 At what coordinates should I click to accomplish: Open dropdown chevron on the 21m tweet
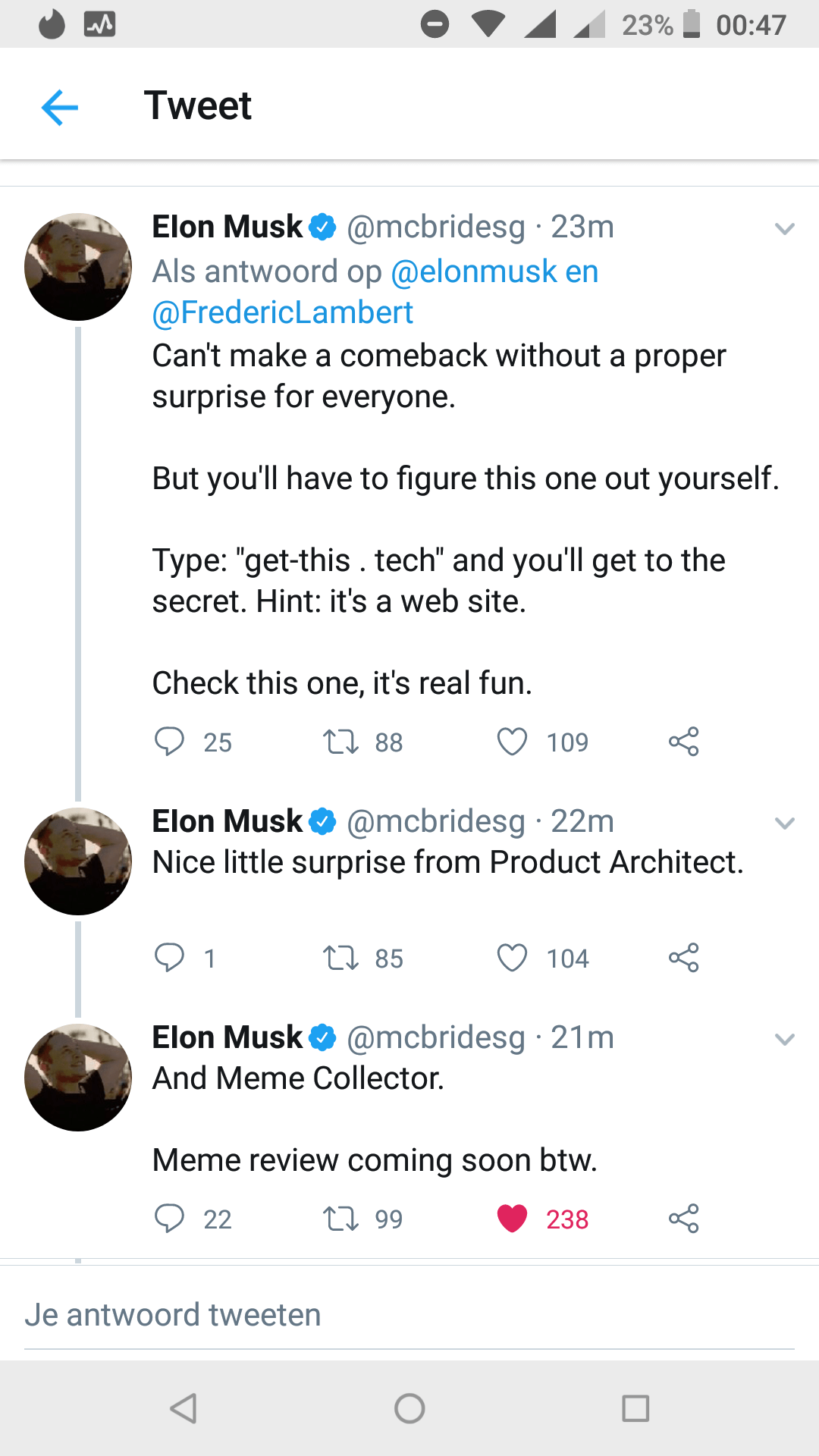[785, 1039]
